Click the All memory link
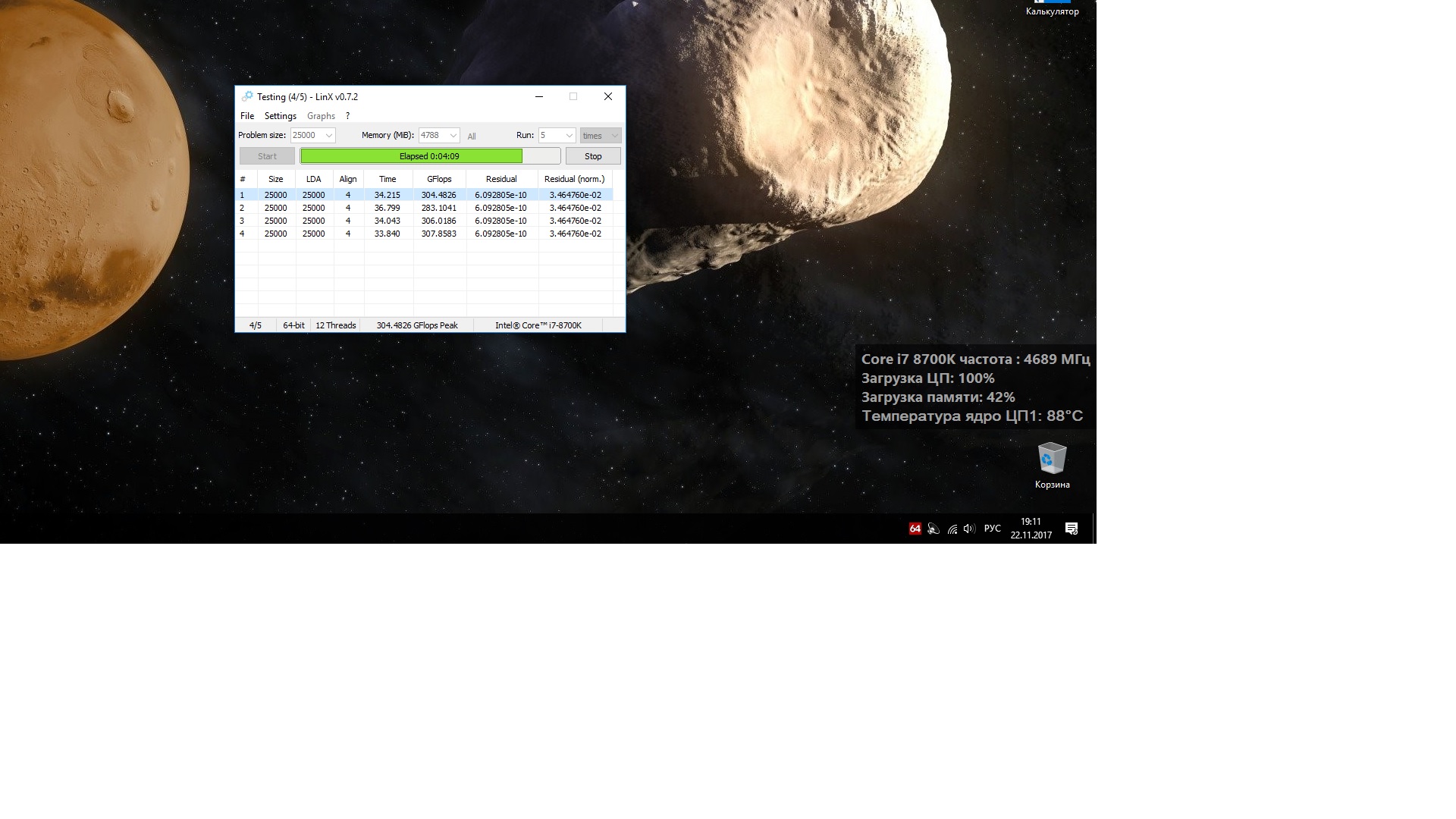The image size is (1456, 819). click(x=472, y=136)
